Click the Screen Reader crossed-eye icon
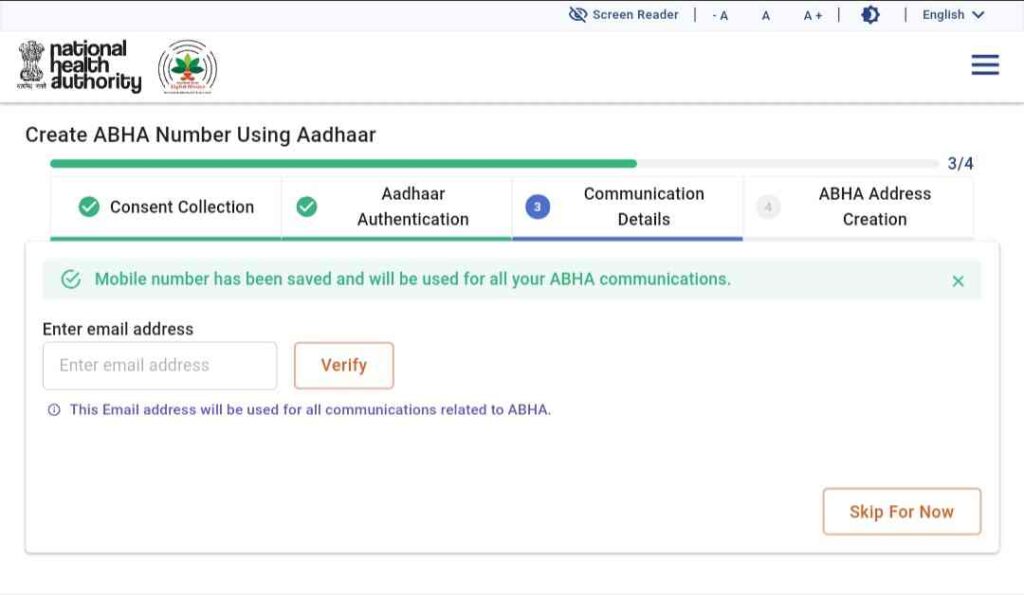This screenshot has height=595, width=1024. pyautogui.click(x=578, y=14)
